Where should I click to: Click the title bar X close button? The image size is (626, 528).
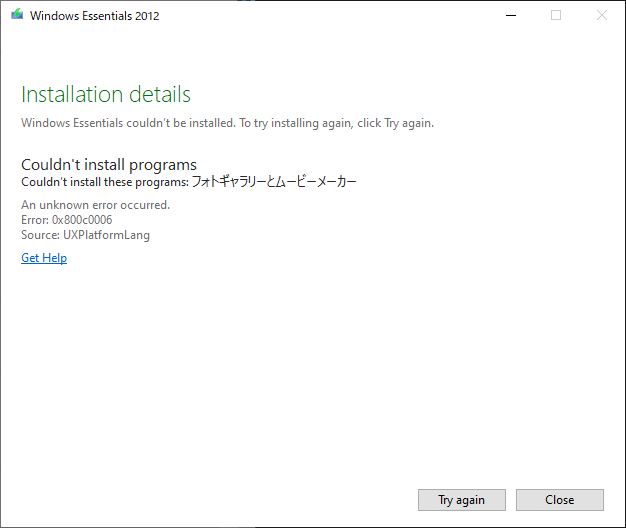602,15
